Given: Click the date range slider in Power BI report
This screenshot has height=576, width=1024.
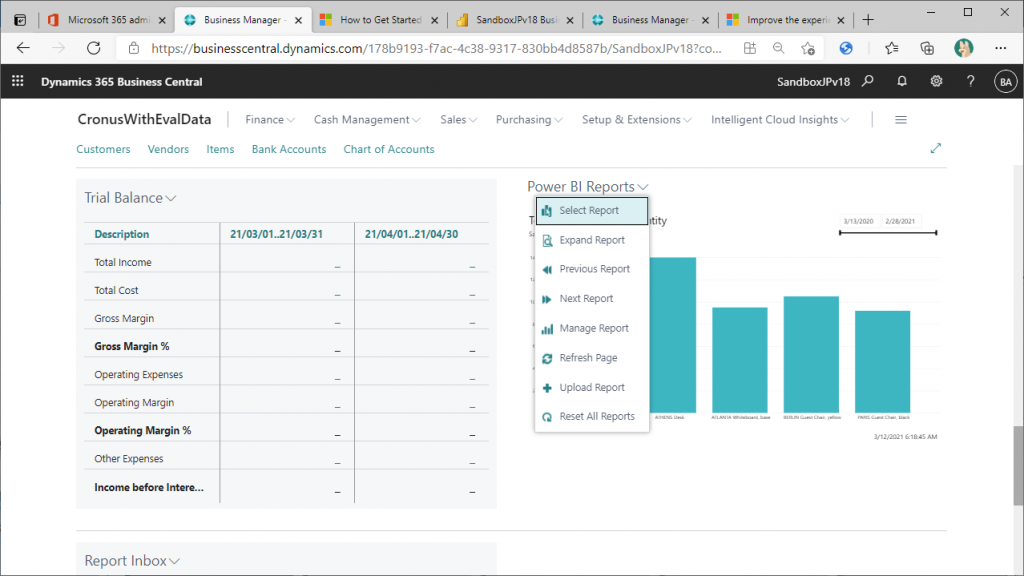Looking at the screenshot, I should tap(888, 232).
